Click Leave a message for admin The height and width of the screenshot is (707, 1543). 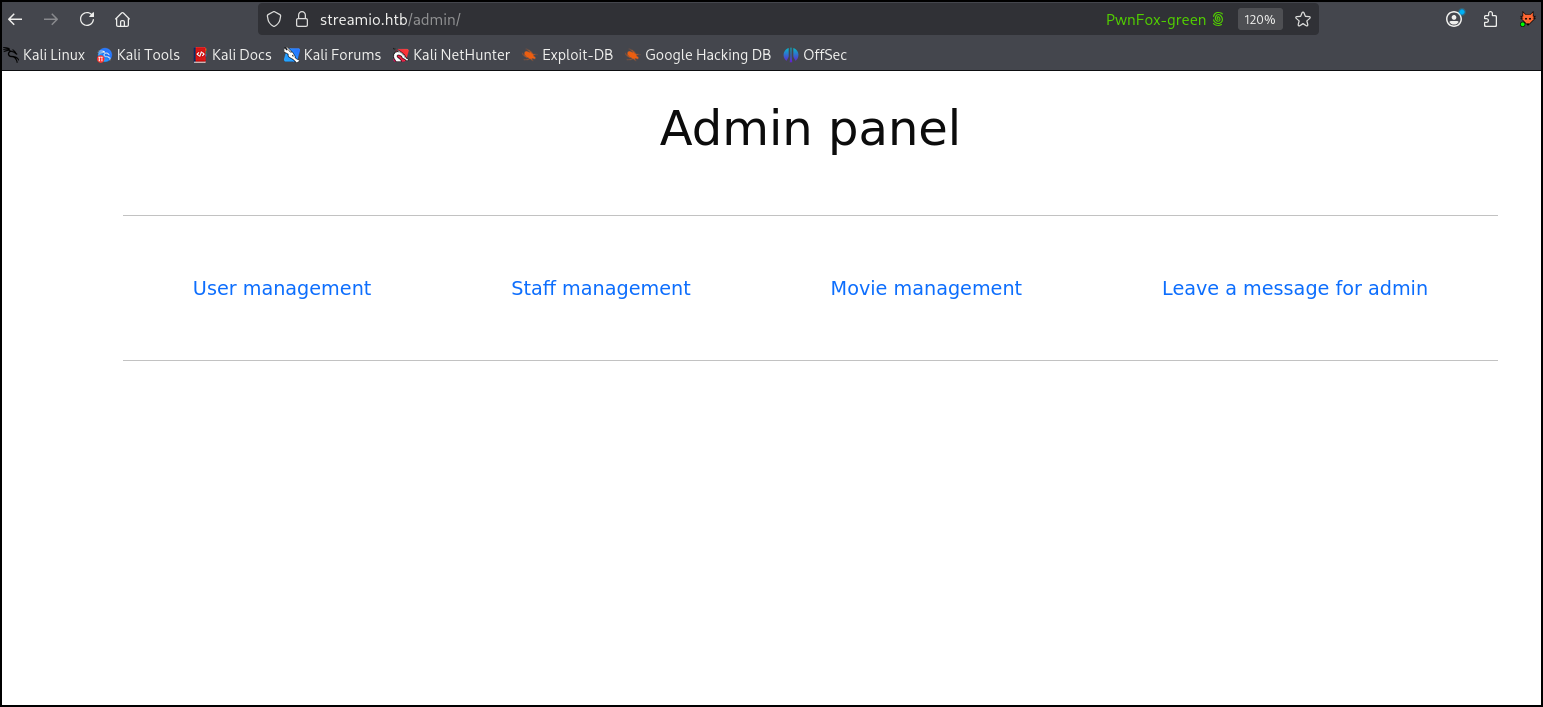[1295, 288]
